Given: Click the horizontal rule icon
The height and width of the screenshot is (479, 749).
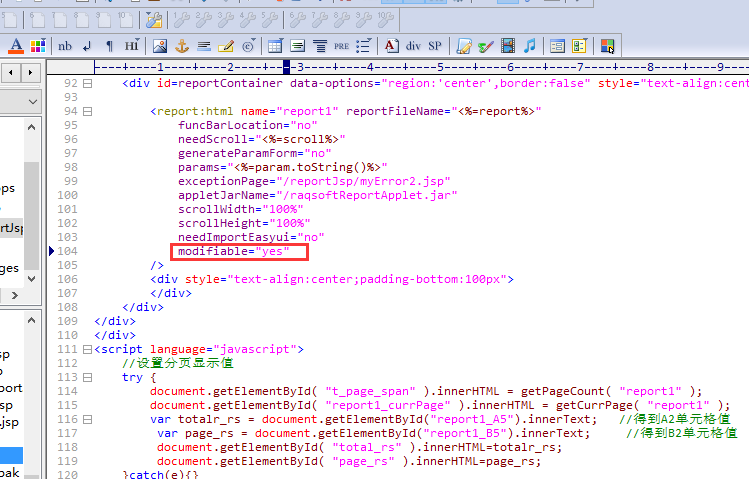Looking at the screenshot, I should click(x=204, y=45).
